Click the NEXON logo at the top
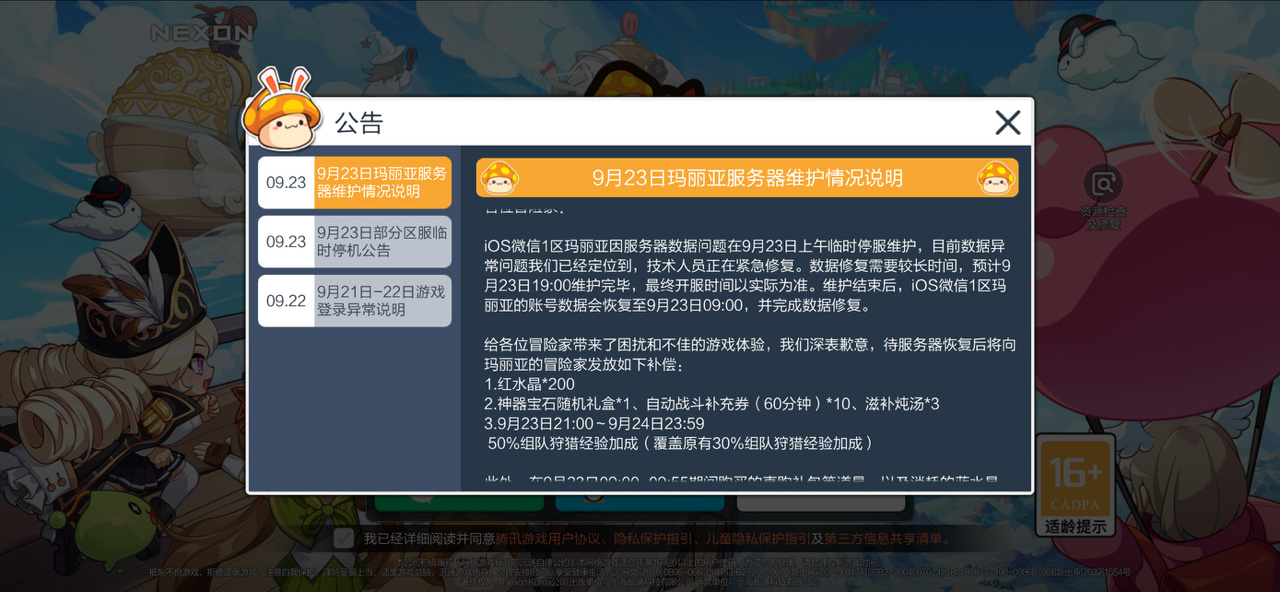 (x=201, y=33)
